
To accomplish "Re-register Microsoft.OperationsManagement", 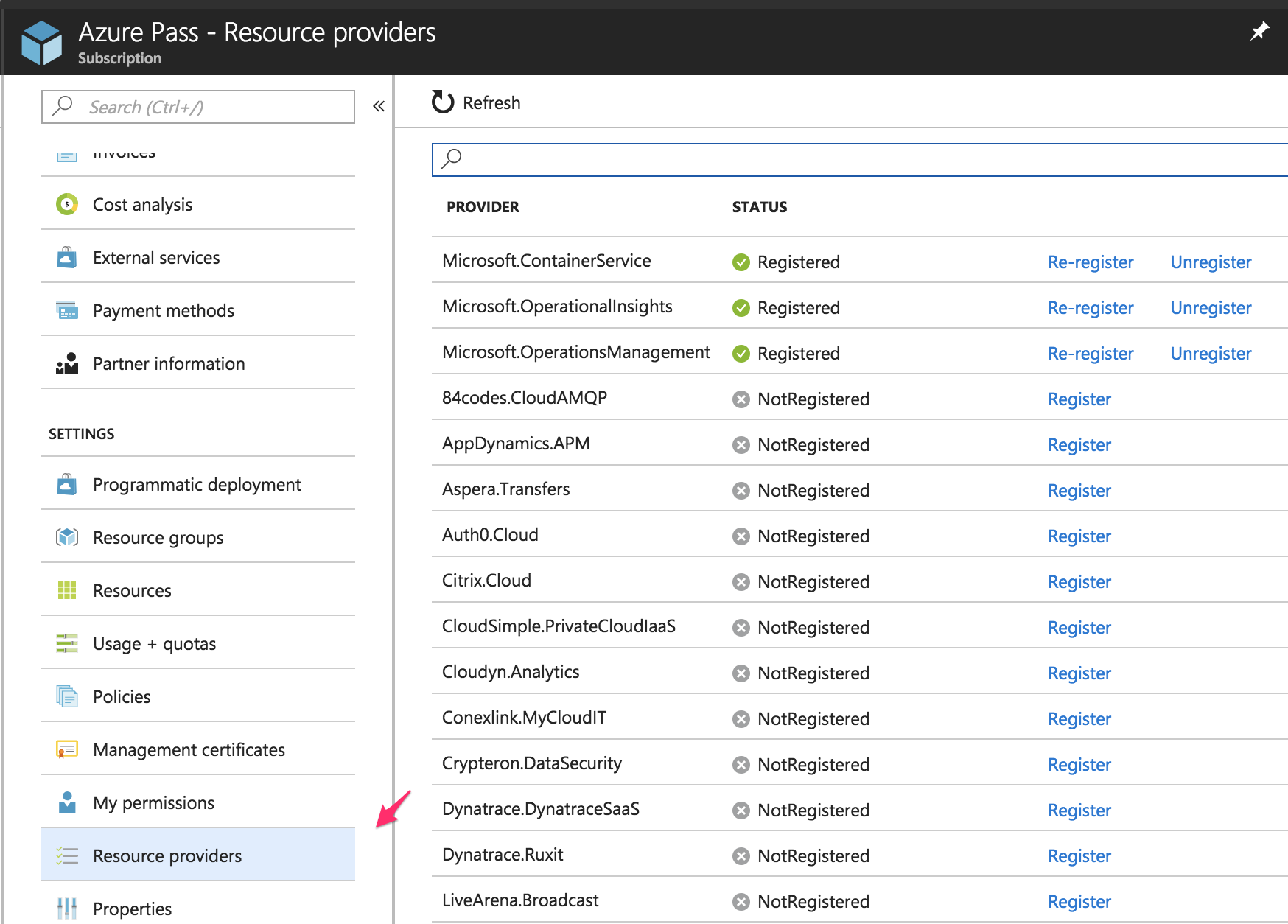I will coord(1091,354).
